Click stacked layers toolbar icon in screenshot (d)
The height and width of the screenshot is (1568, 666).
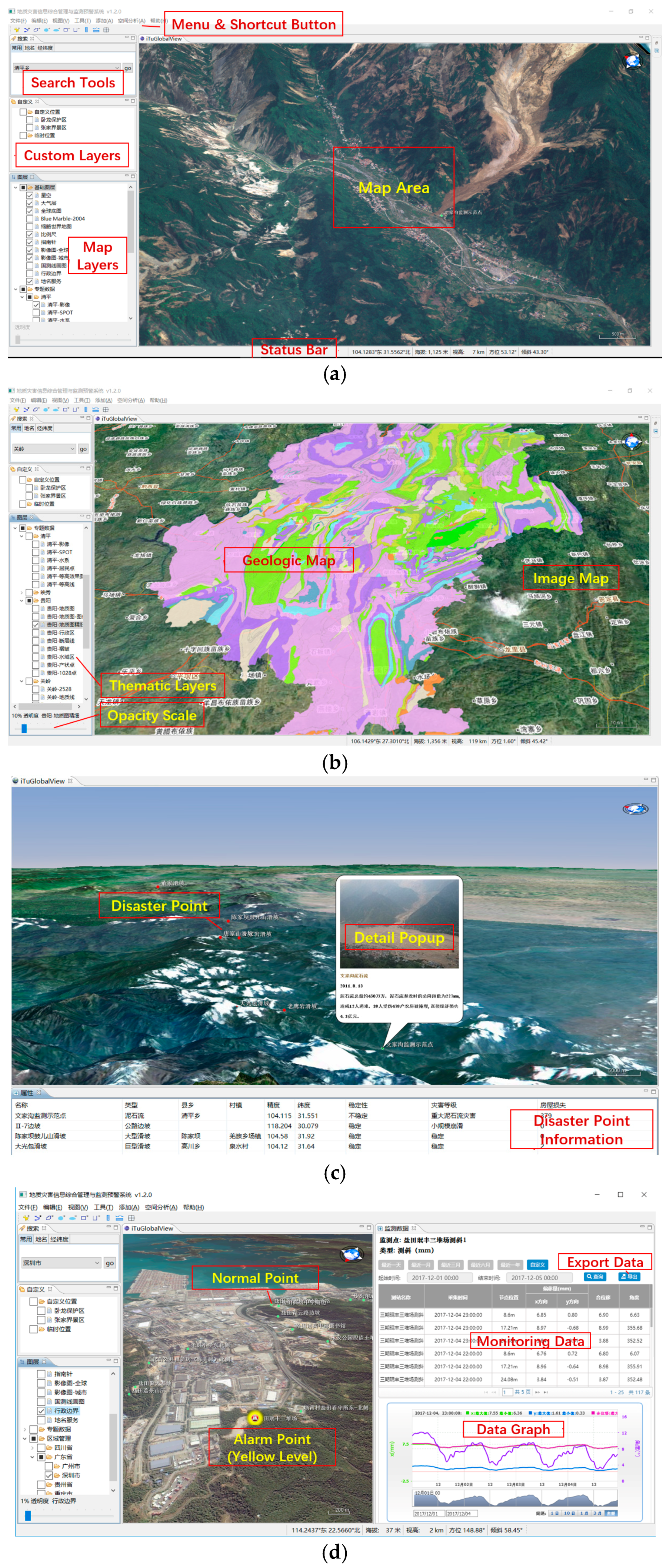point(119,1217)
